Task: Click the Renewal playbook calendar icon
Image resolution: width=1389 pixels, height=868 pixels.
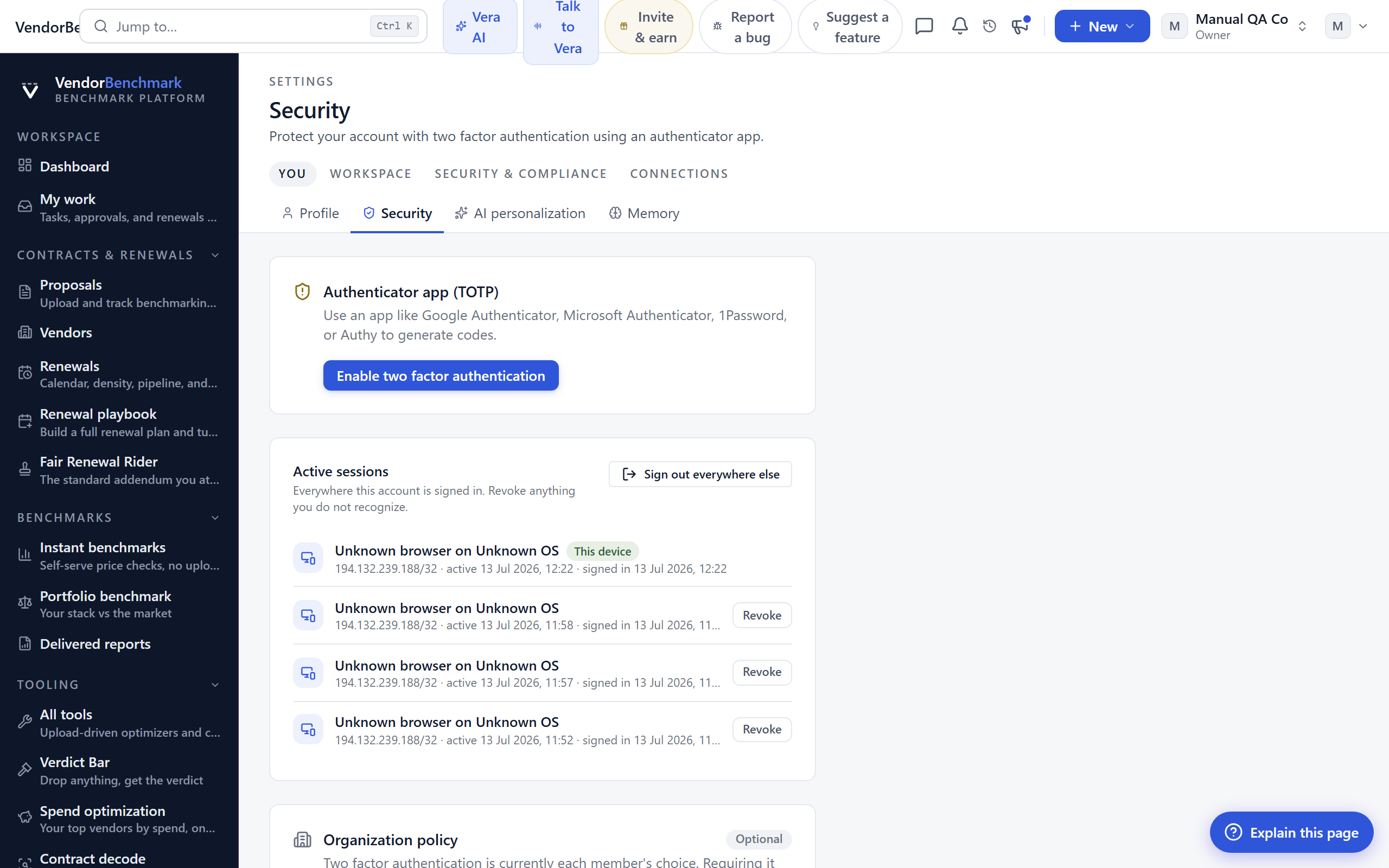Action: click(24, 422)
